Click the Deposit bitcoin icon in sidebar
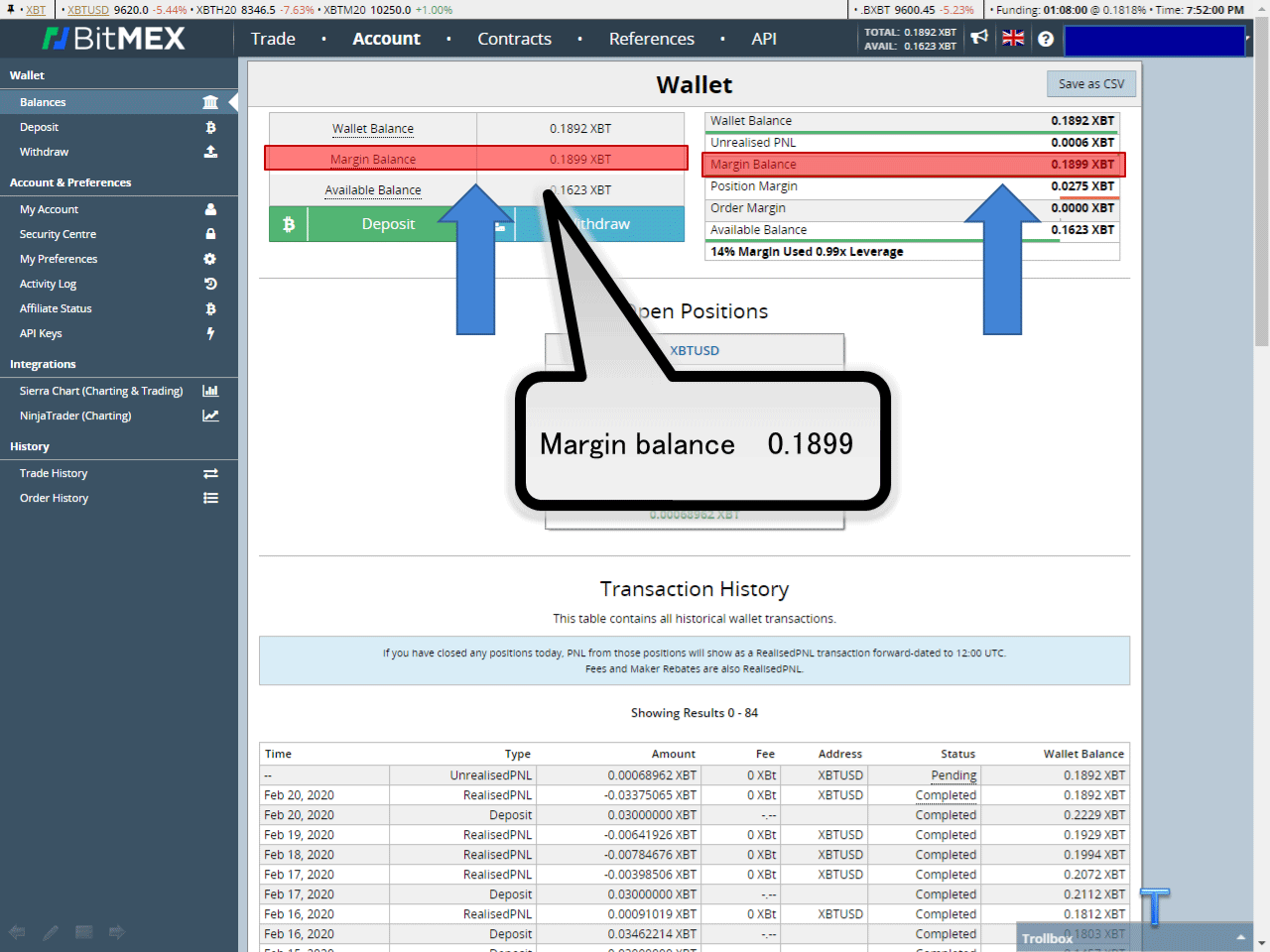Screen dimensions: 1270x952 [210, 127]
